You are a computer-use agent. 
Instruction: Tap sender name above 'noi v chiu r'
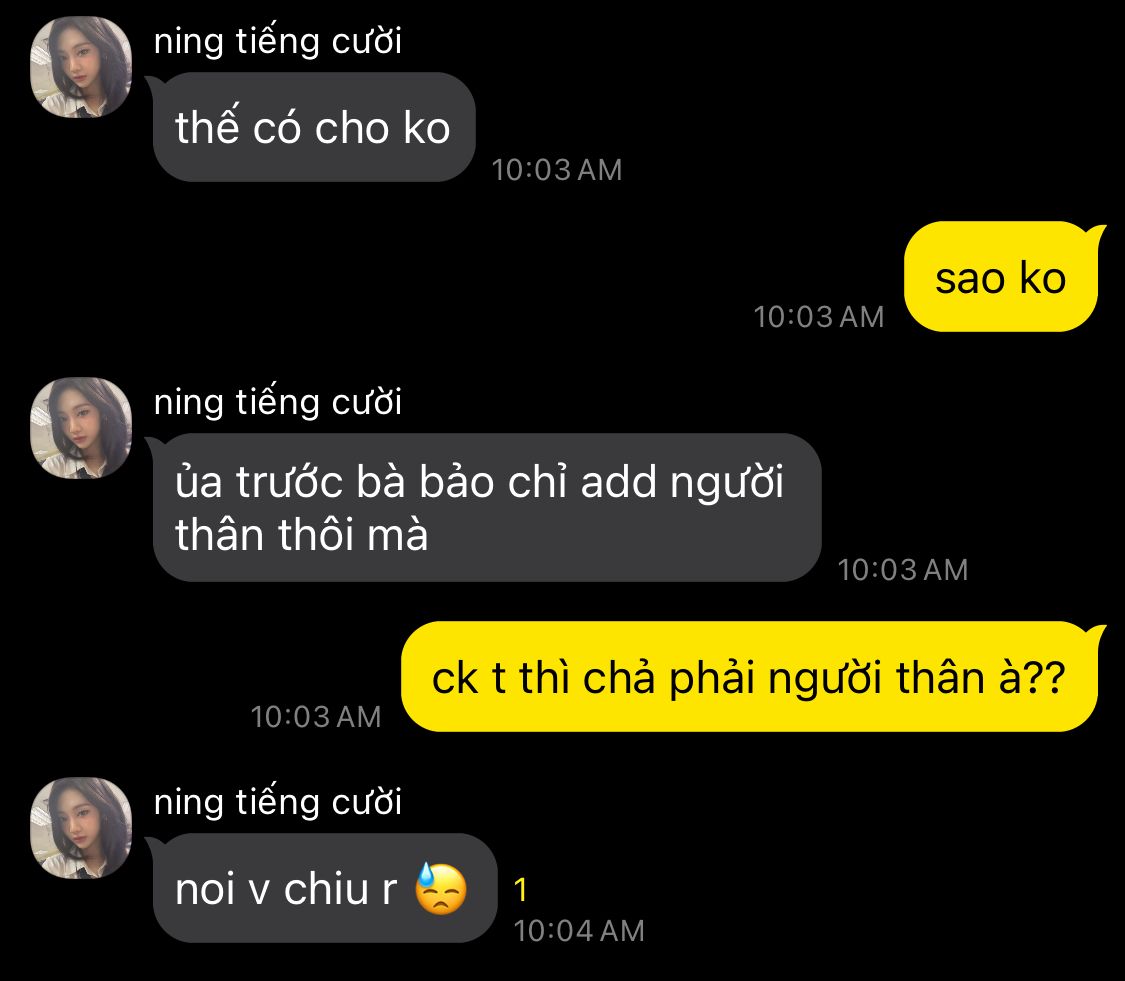278,802
